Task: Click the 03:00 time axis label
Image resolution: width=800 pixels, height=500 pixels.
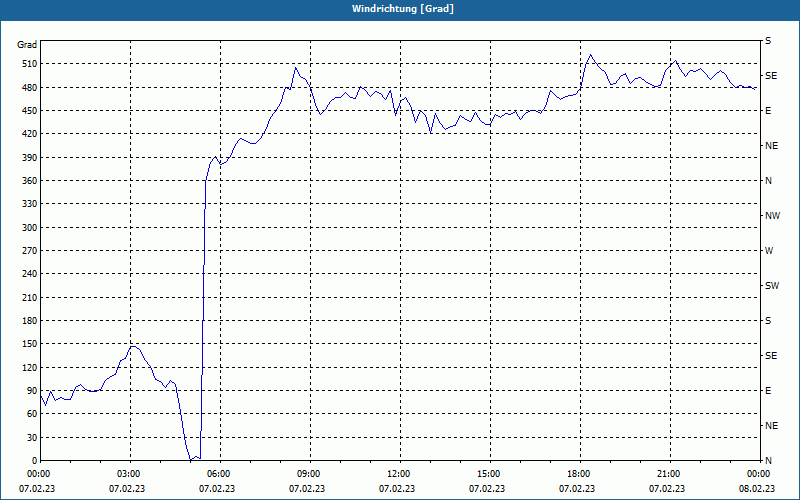Action: click(131, 474)
